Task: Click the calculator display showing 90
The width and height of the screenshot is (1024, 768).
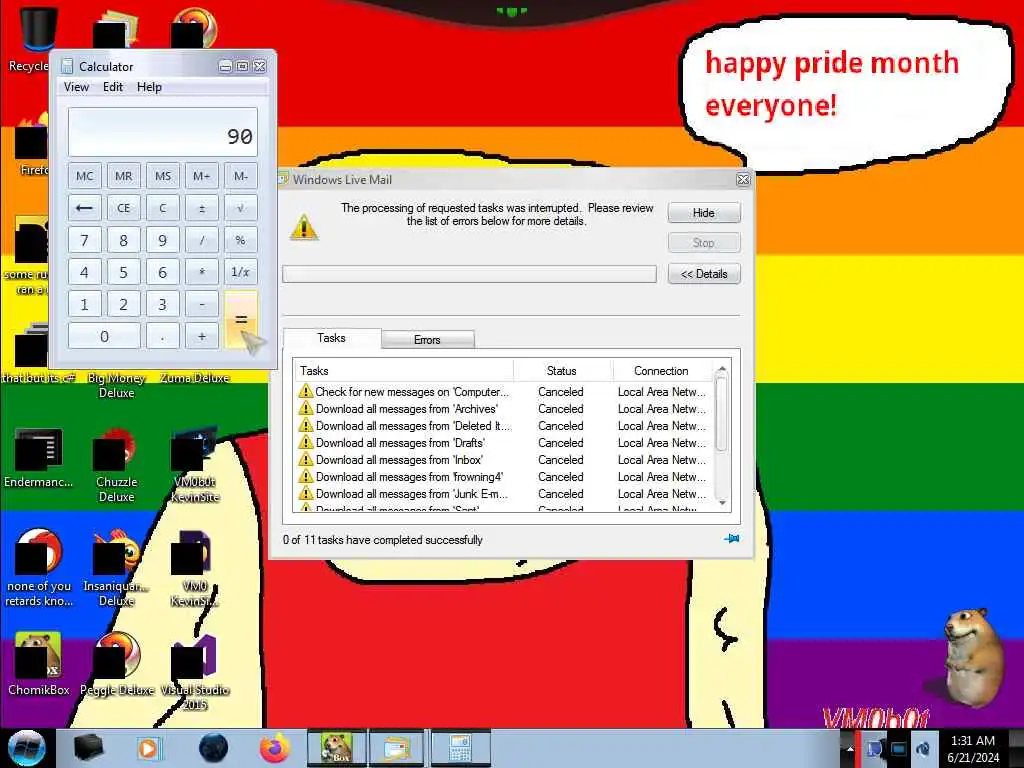Action: click(163, 132)
